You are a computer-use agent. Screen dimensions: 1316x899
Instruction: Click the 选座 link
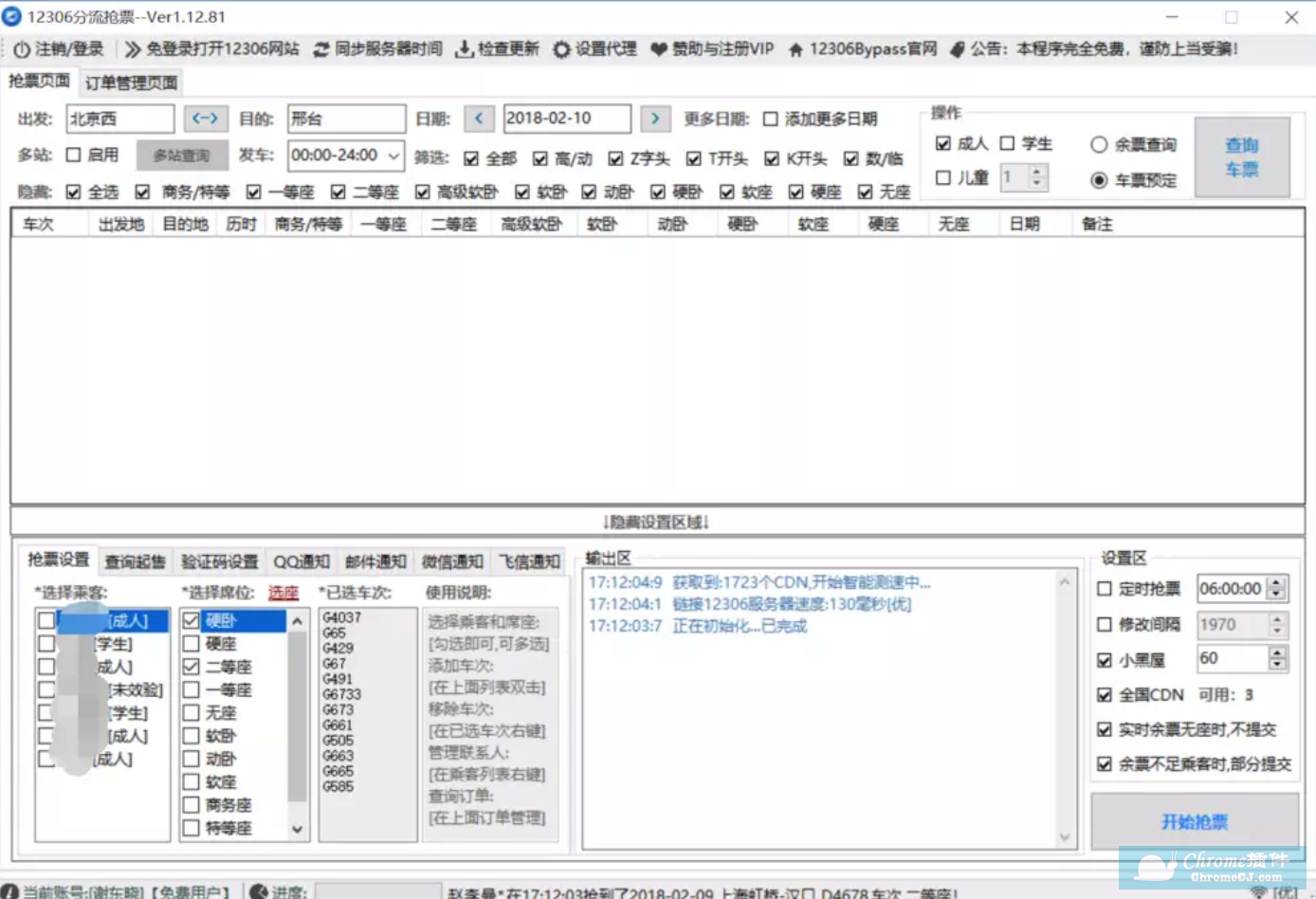click(x=283, y=593)
